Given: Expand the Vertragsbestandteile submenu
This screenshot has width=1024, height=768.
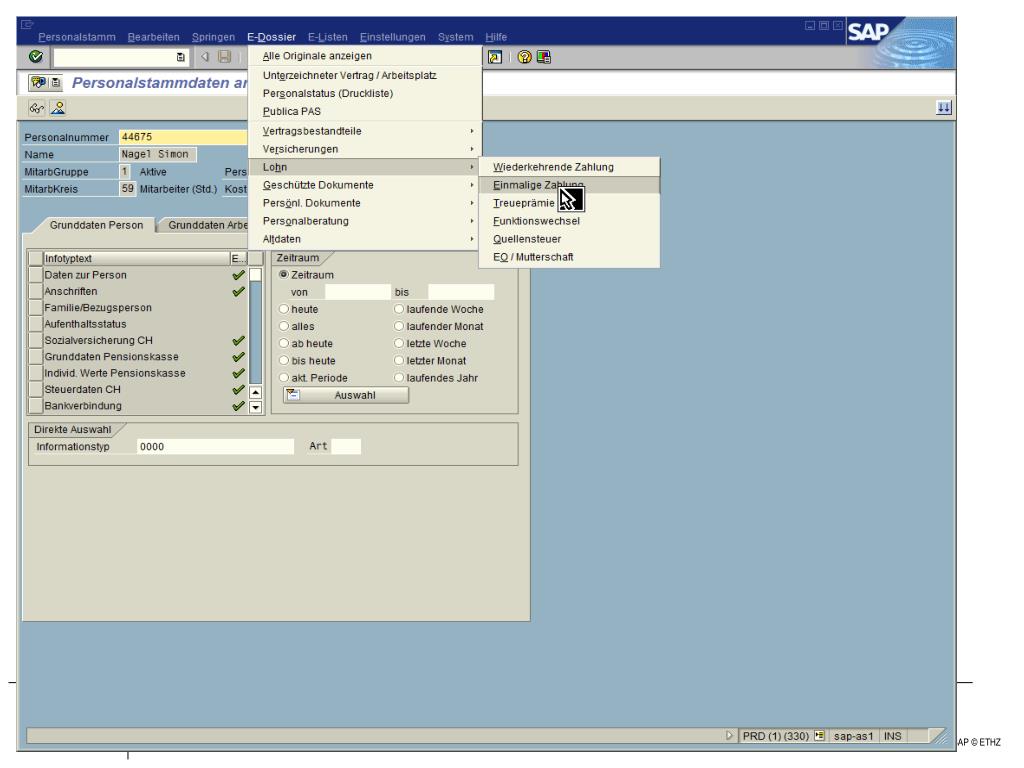Looking at the screenshot, I should [x=364, y=131].
